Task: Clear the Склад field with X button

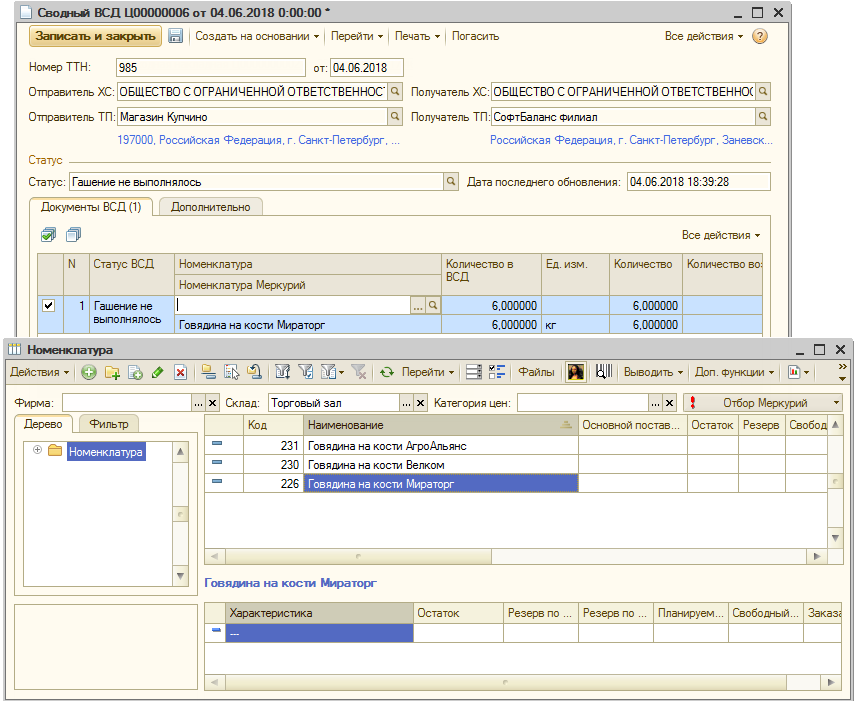Action: [x=420, y=403]
